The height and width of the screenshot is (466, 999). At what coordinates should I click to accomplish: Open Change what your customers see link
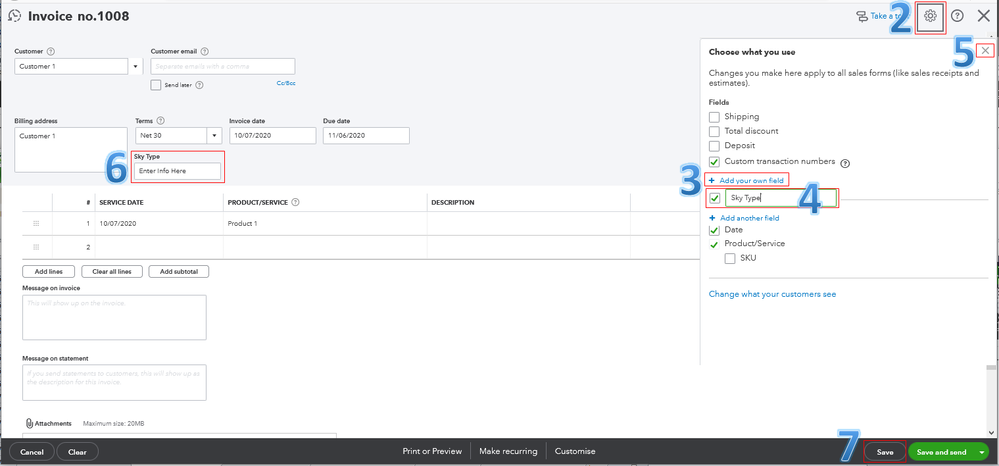pos(772,295)
